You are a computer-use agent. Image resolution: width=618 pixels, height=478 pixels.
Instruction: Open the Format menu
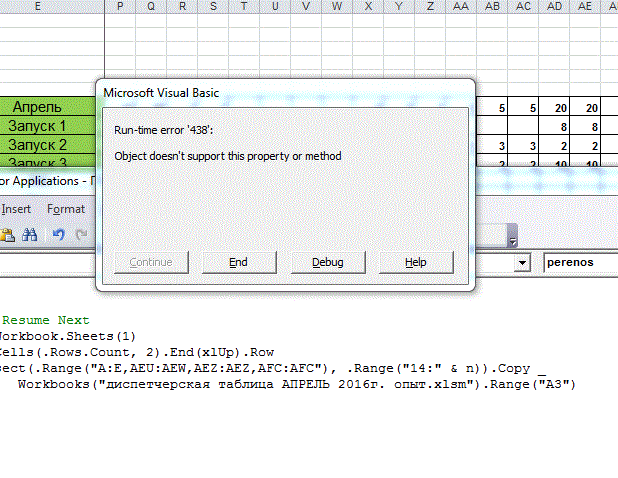pos(66,209)
